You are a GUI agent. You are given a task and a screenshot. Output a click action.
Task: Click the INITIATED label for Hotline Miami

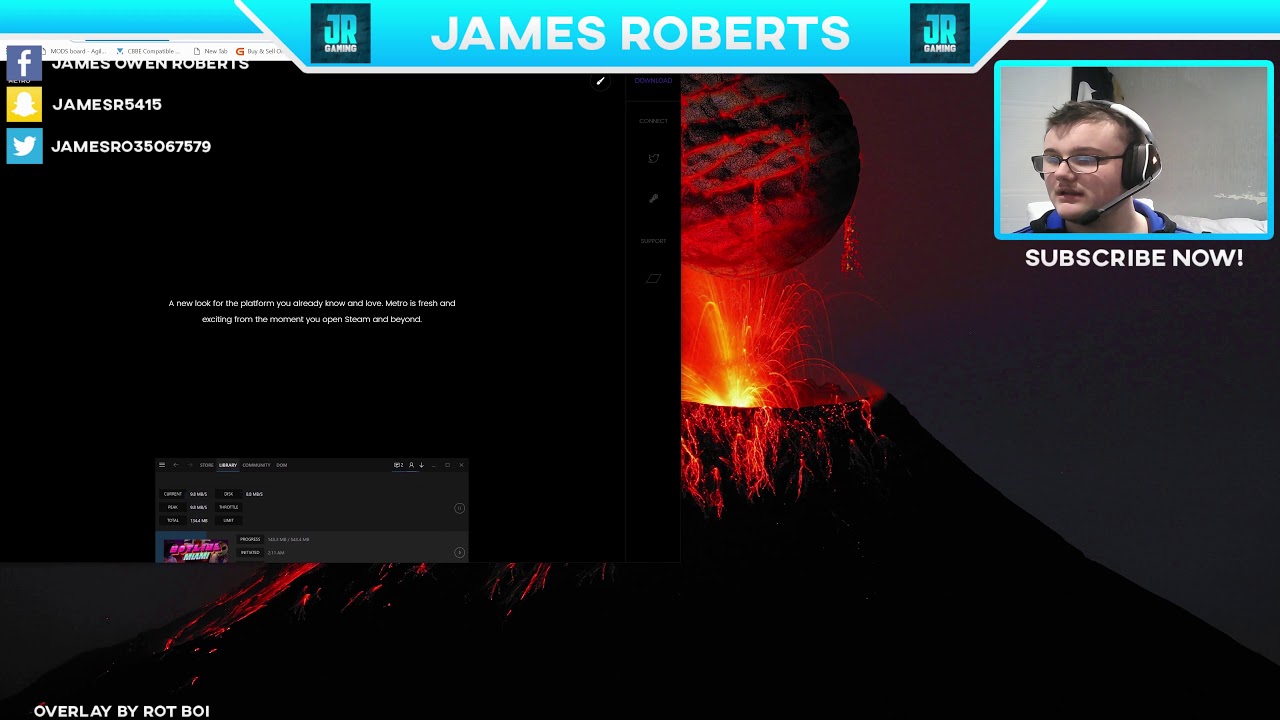[250, 552]
